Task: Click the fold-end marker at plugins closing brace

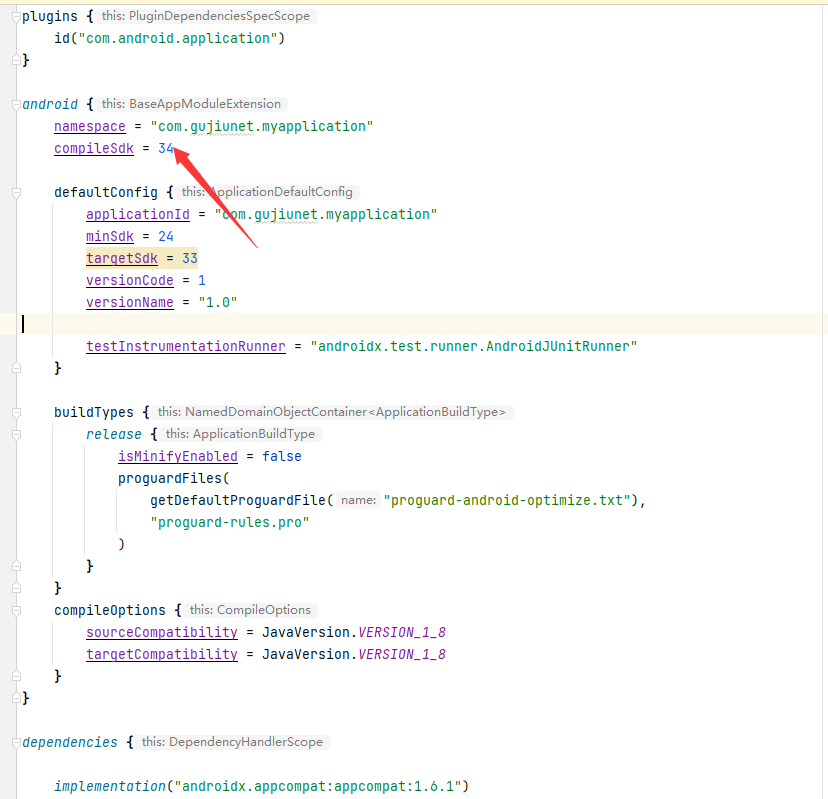Action: pyautogui.click(x=16, y=60)
